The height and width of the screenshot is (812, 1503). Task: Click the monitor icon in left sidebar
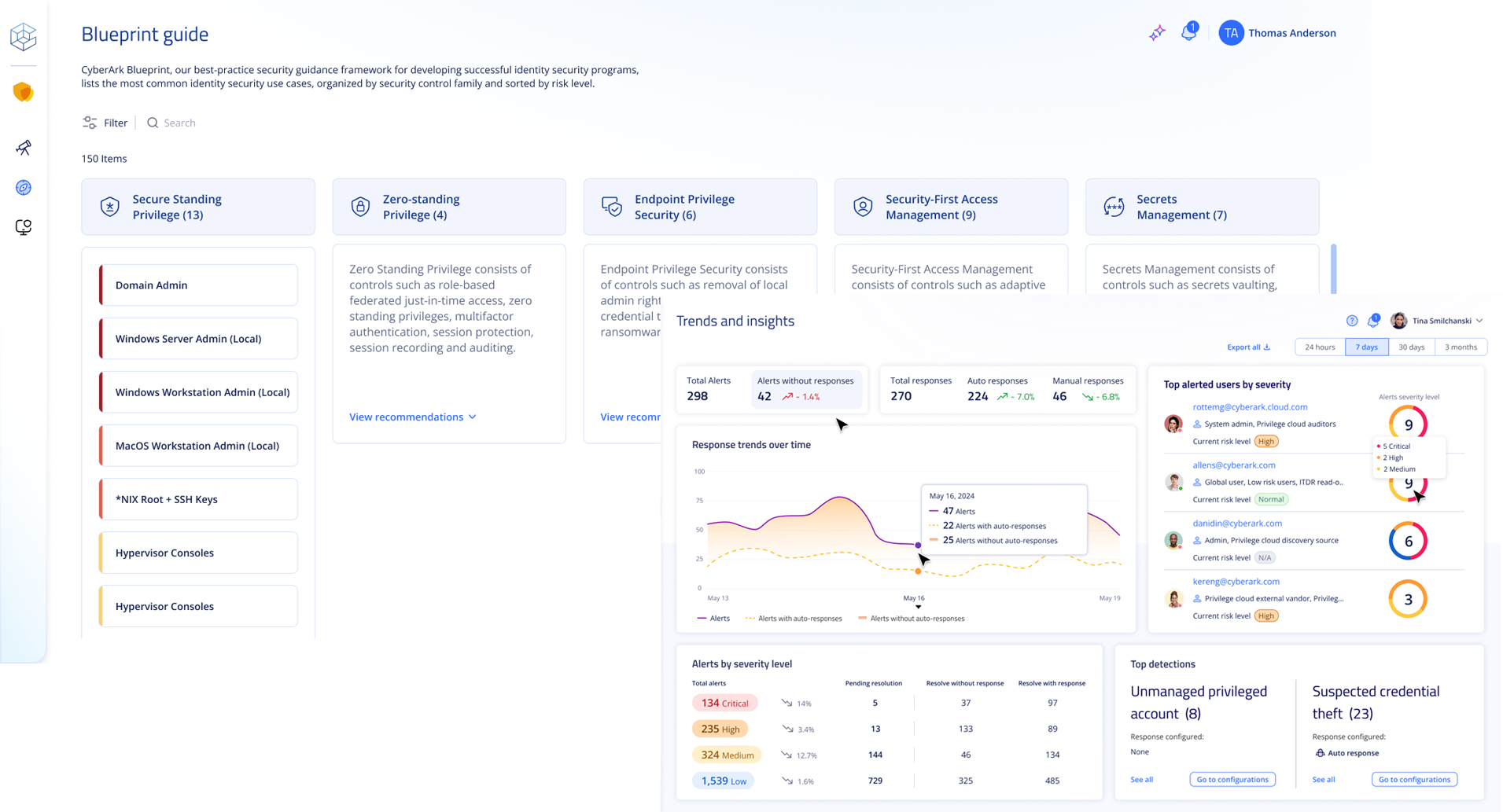(24, 228)
